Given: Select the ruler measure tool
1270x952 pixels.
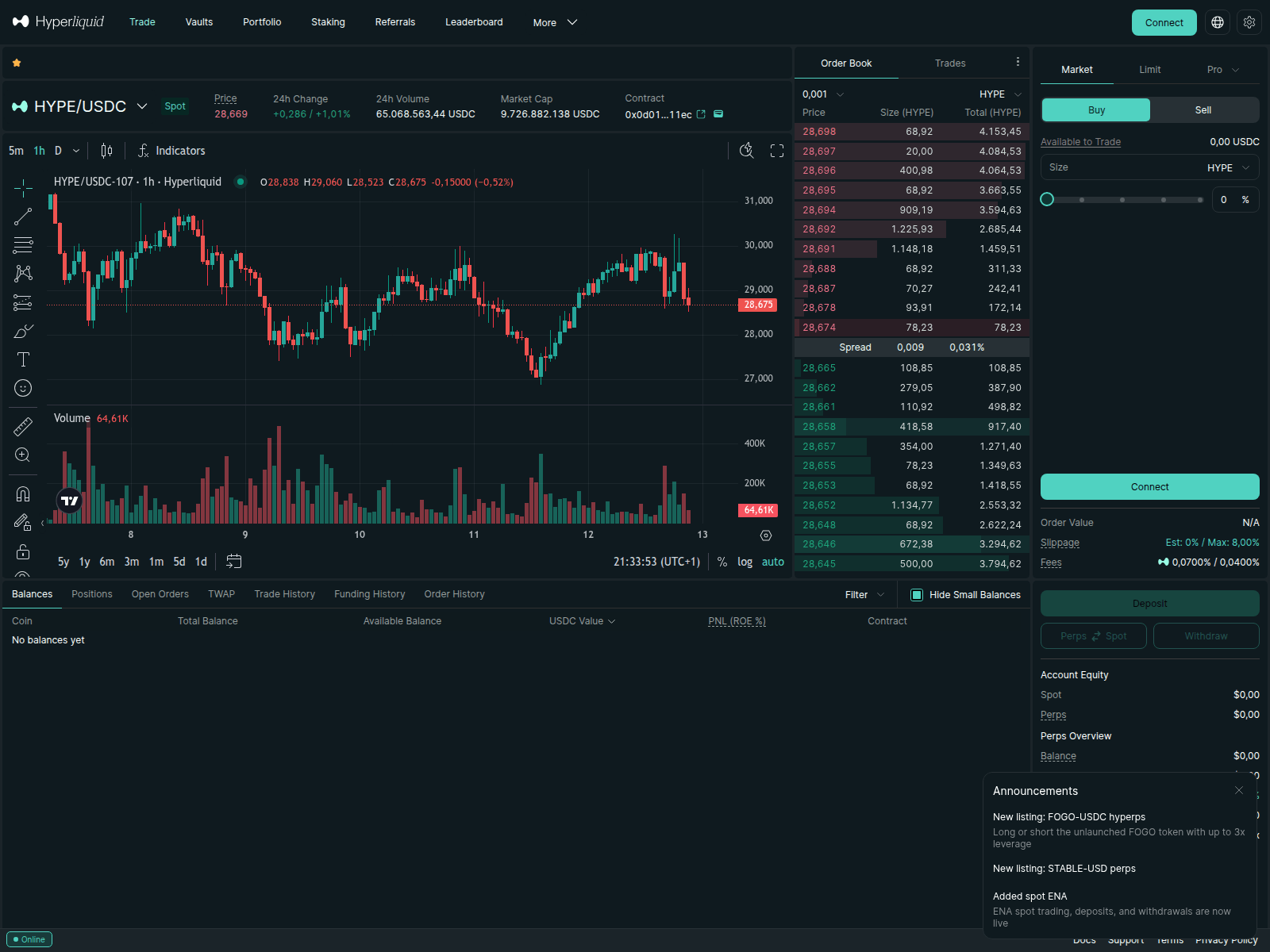Looking at the screenshot, I should [23, 427].
